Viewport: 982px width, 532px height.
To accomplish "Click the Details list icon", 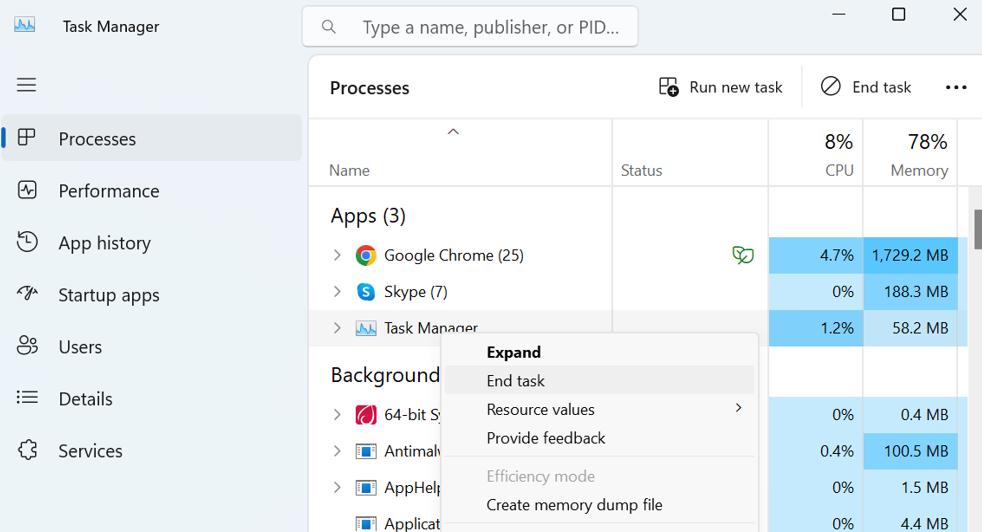I will coord(27,397).
